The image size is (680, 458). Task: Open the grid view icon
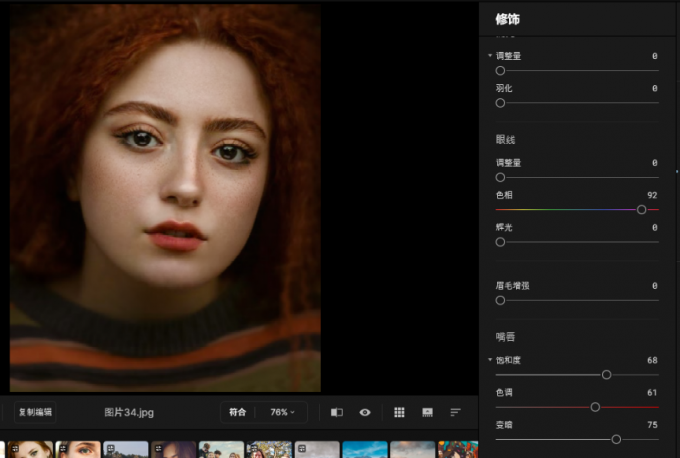pyautogui.click(x=399, y=412)
